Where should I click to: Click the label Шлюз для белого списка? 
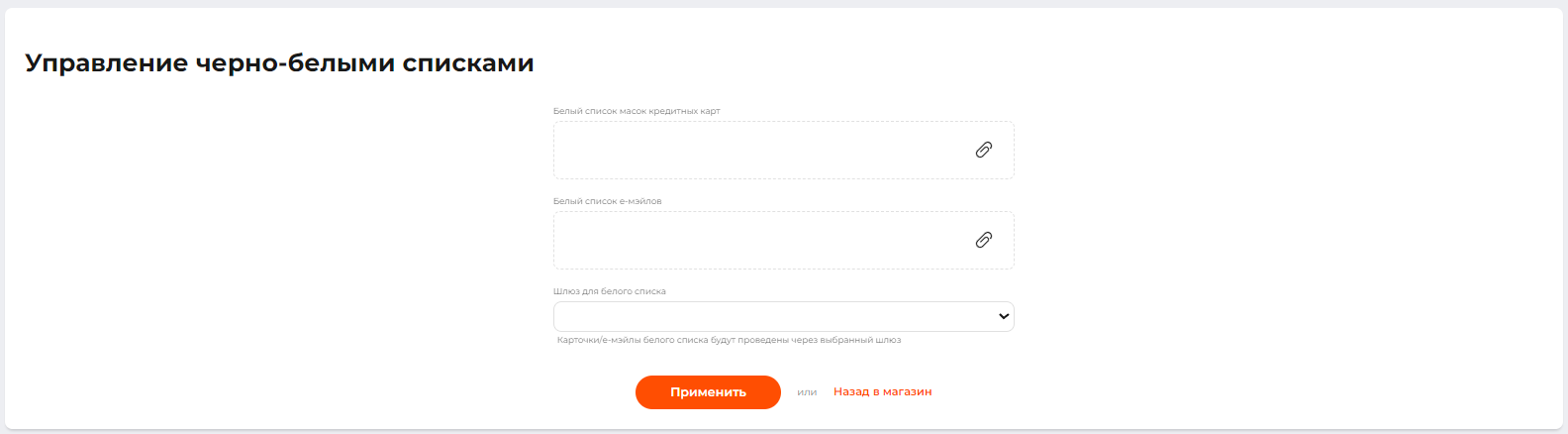(x=609, y=291)
